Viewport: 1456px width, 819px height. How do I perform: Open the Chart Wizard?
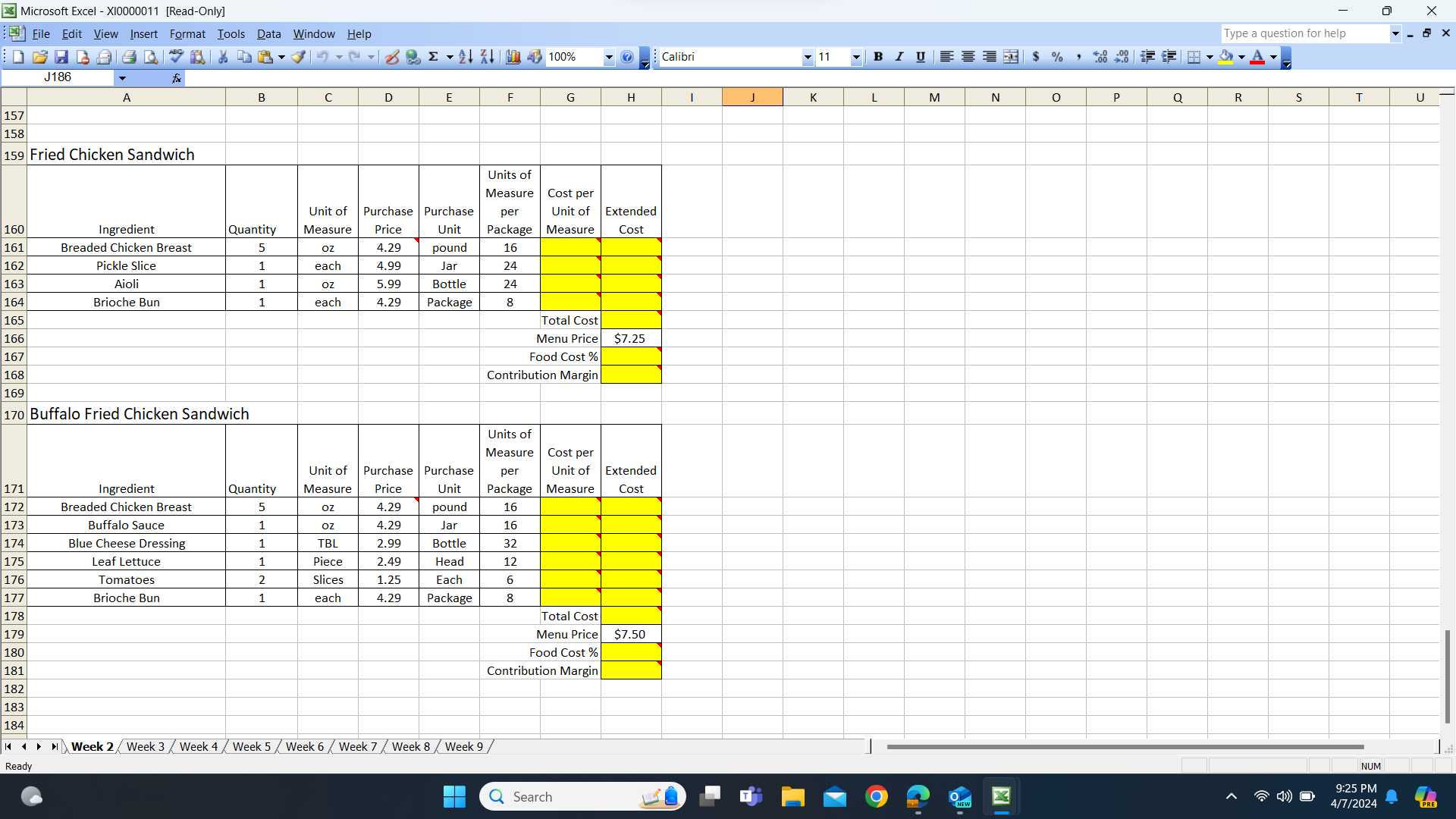(x=513, y=57)
